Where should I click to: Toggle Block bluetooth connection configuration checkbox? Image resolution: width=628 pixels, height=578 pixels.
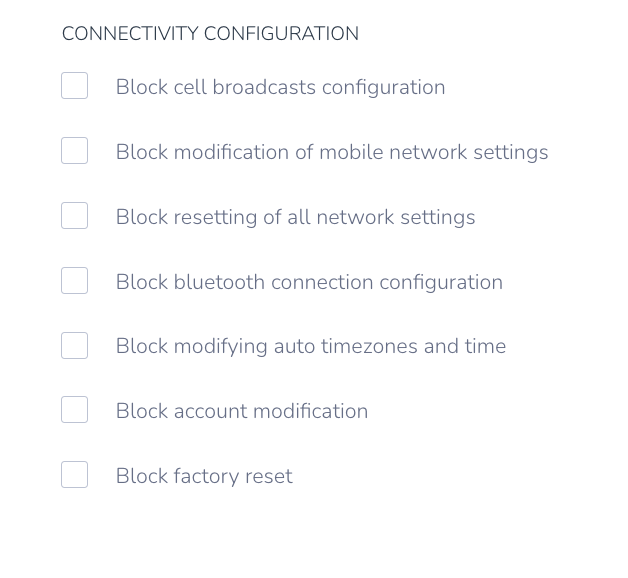pos(74,280)
